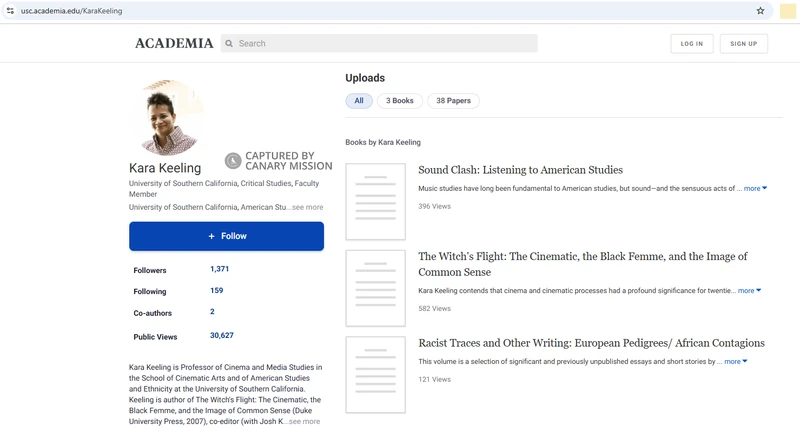This screenshot has height=433, width=800.
Task: Expand Sound Clash description with more
Action: 755,188
